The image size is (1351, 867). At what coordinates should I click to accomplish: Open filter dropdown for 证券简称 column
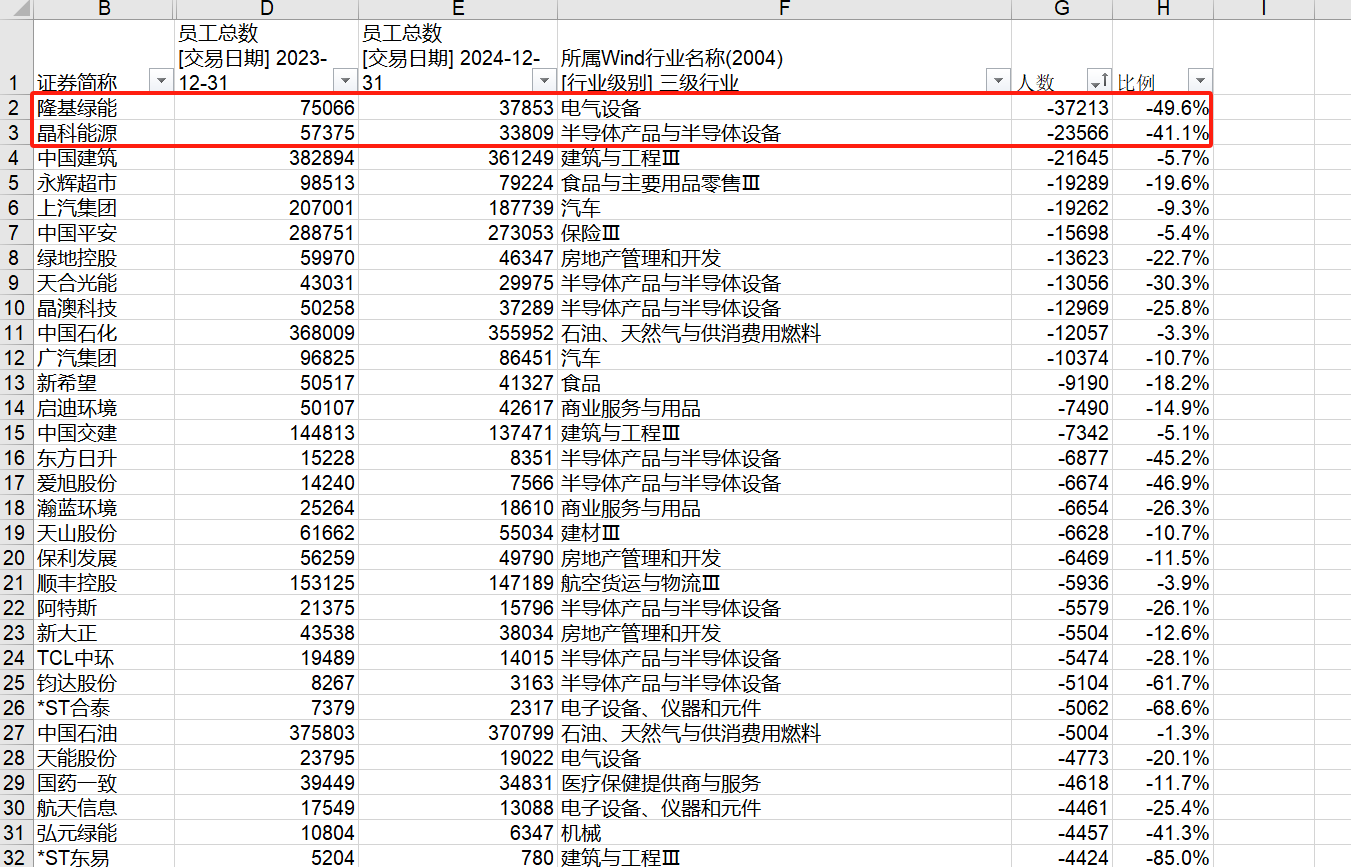tap(161, 81)
